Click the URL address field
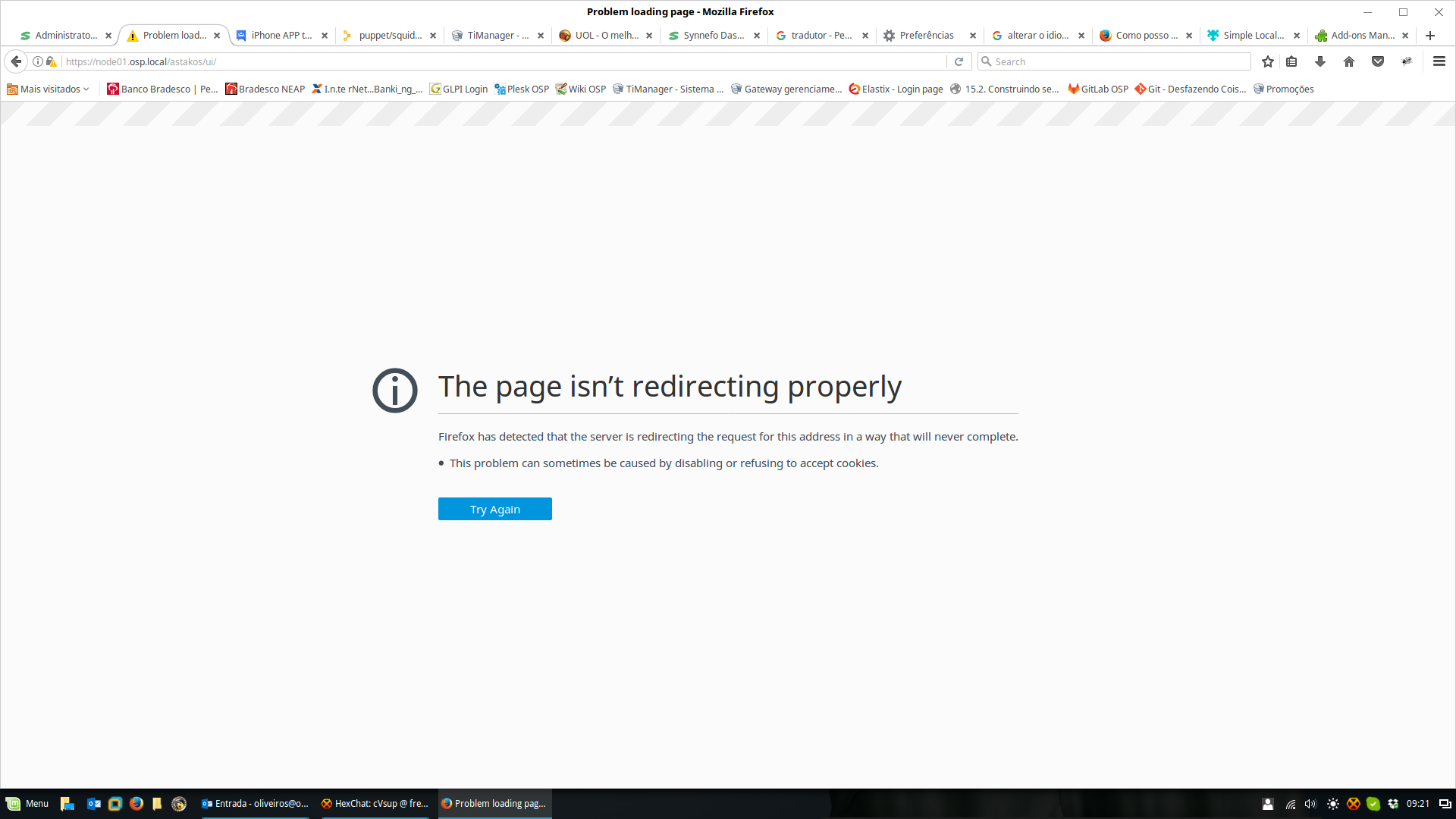Viewport: 1456px width, 819px height. coord(504,61)
